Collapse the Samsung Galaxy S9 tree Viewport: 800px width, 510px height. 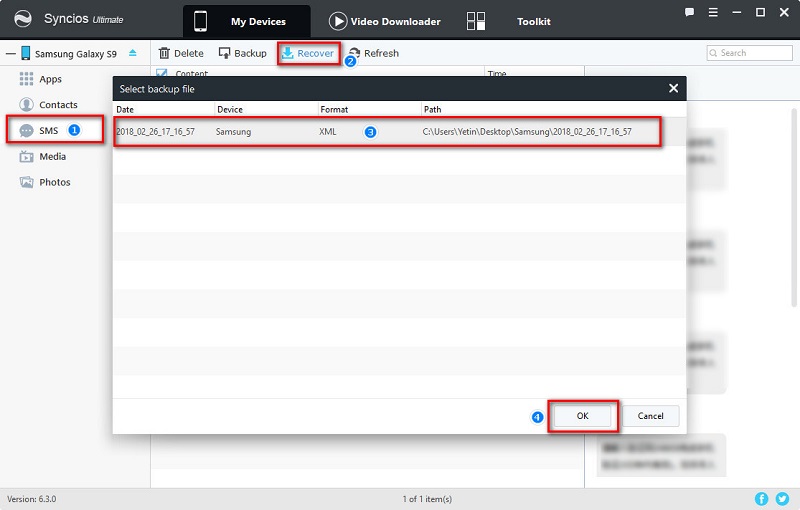tap(11, 54)
